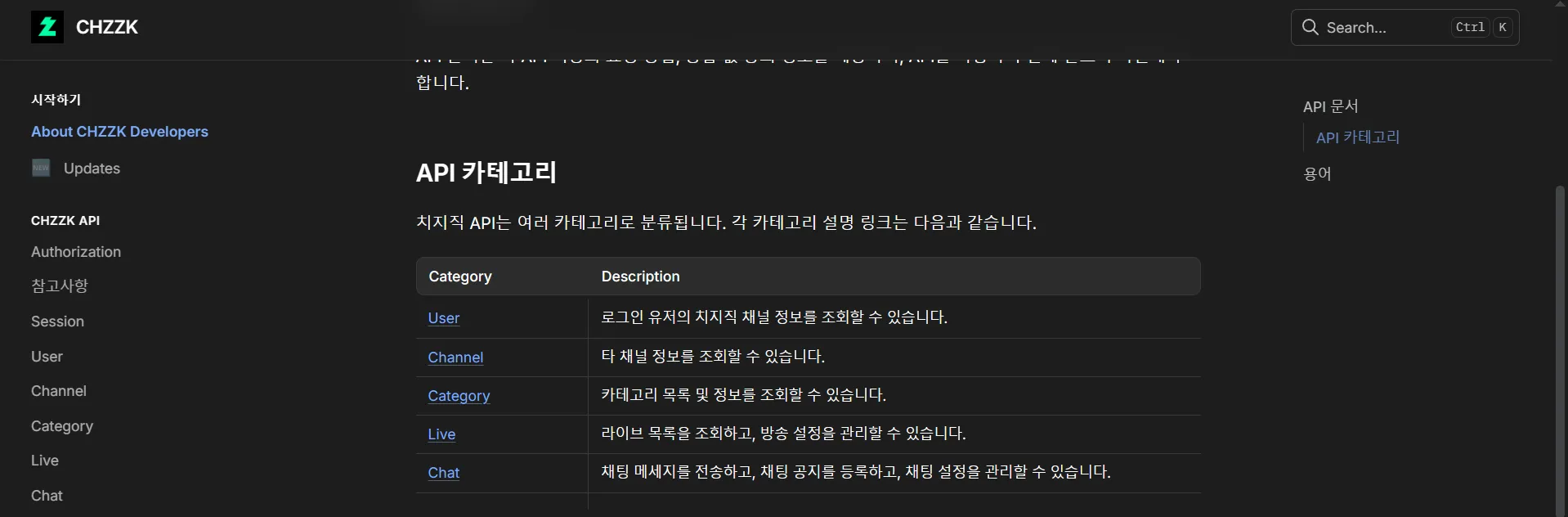Viewport: 1568px width, 517px height.
Task: Click description '카테고리 목록 및 정보를 조회할 수 있습니다.'
Action: pos(744,395)
